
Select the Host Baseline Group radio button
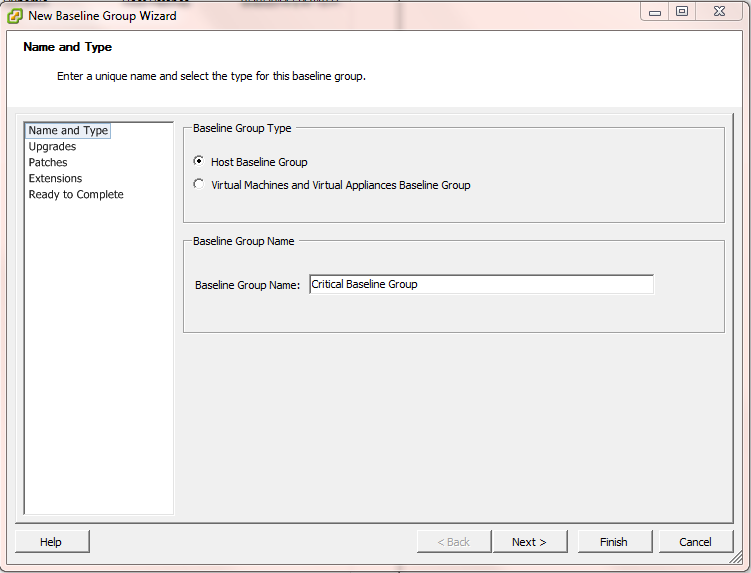click(x=198, y=161)
